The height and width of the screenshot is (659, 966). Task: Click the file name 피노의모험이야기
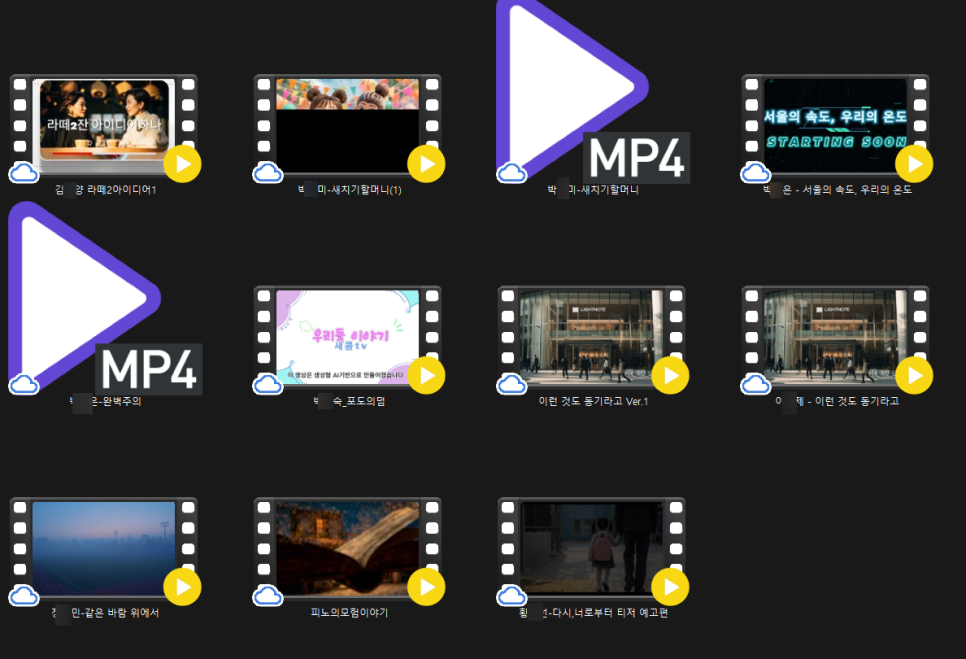[x=349, y=613]
